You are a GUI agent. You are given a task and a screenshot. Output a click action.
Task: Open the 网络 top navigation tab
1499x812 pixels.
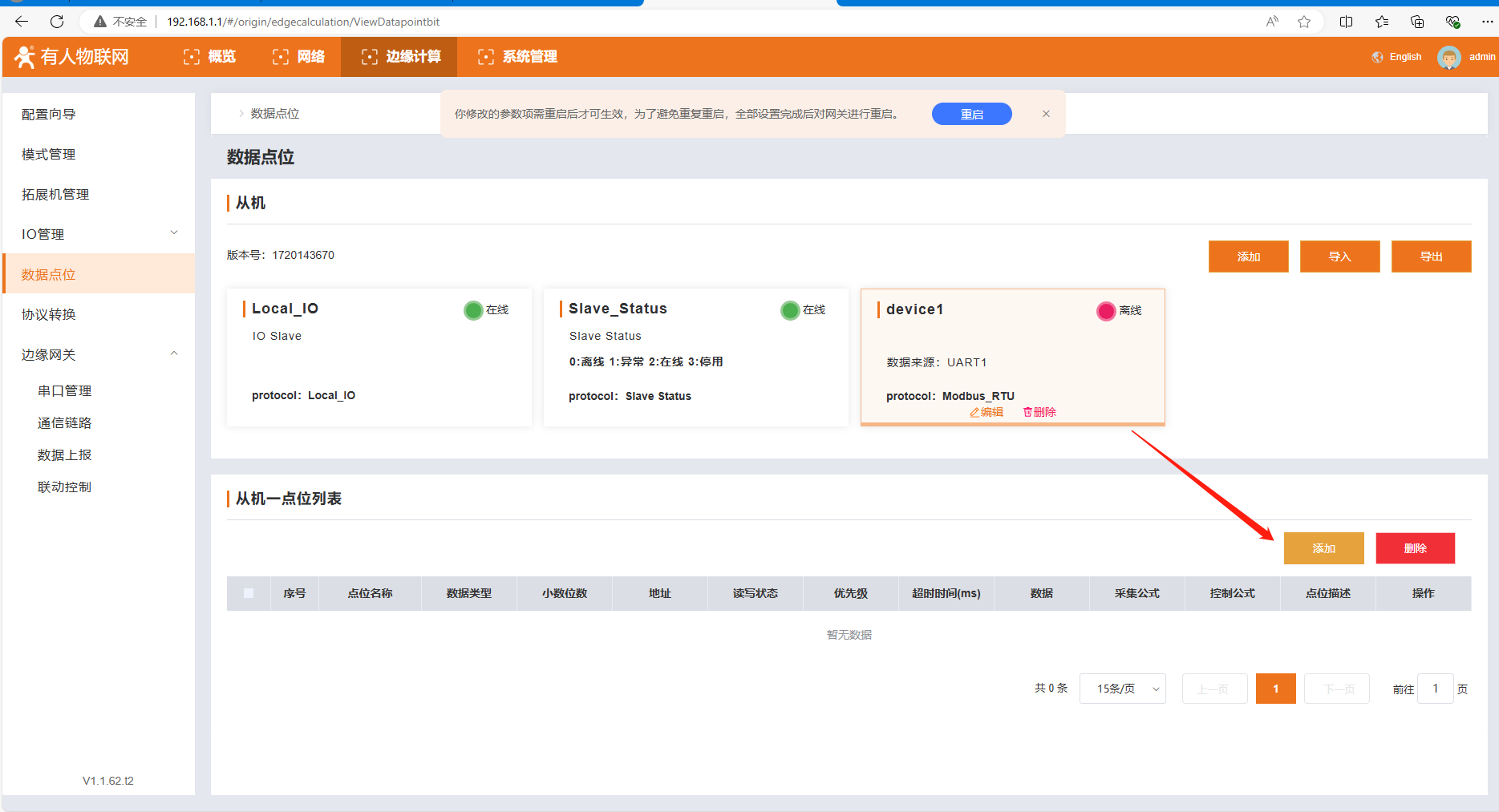[x=299, y=57]
